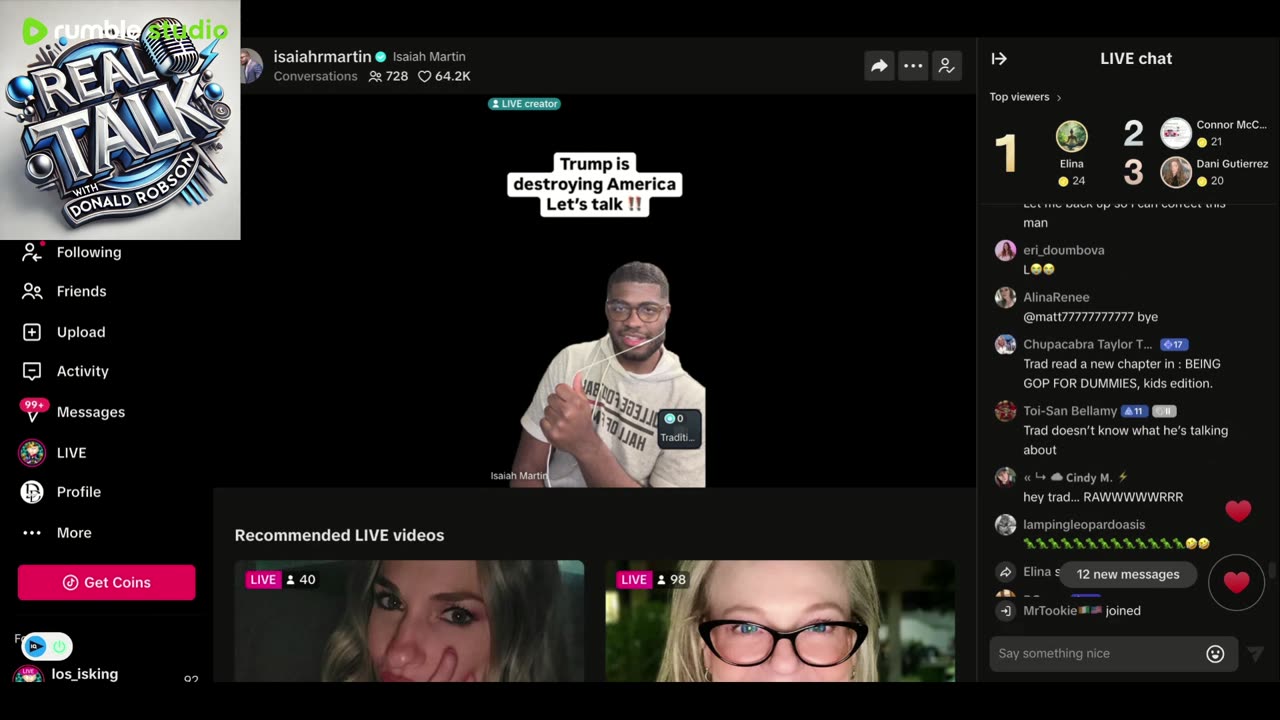Open the recommended LIVE video with 98 viewers
This screenshot has height=720, width=1280.
(780, 621)
